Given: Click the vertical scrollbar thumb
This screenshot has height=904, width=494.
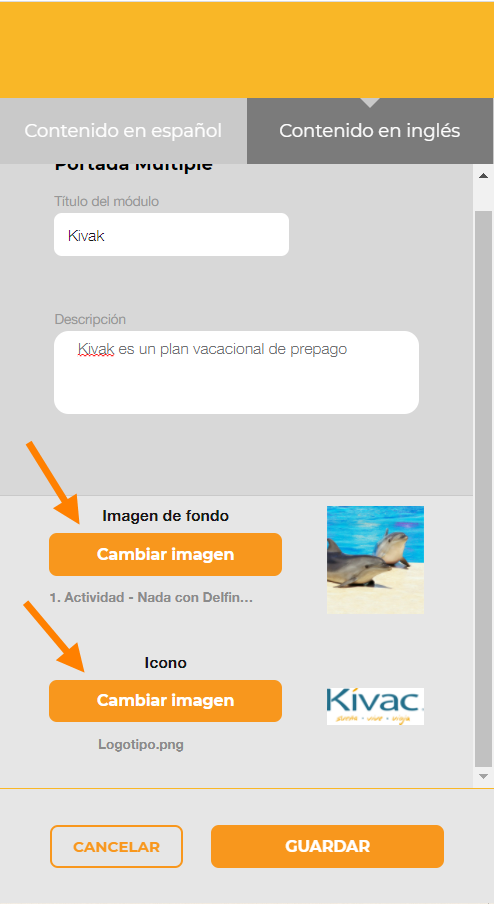Looking at the screenshot, I should coord(484,489).
